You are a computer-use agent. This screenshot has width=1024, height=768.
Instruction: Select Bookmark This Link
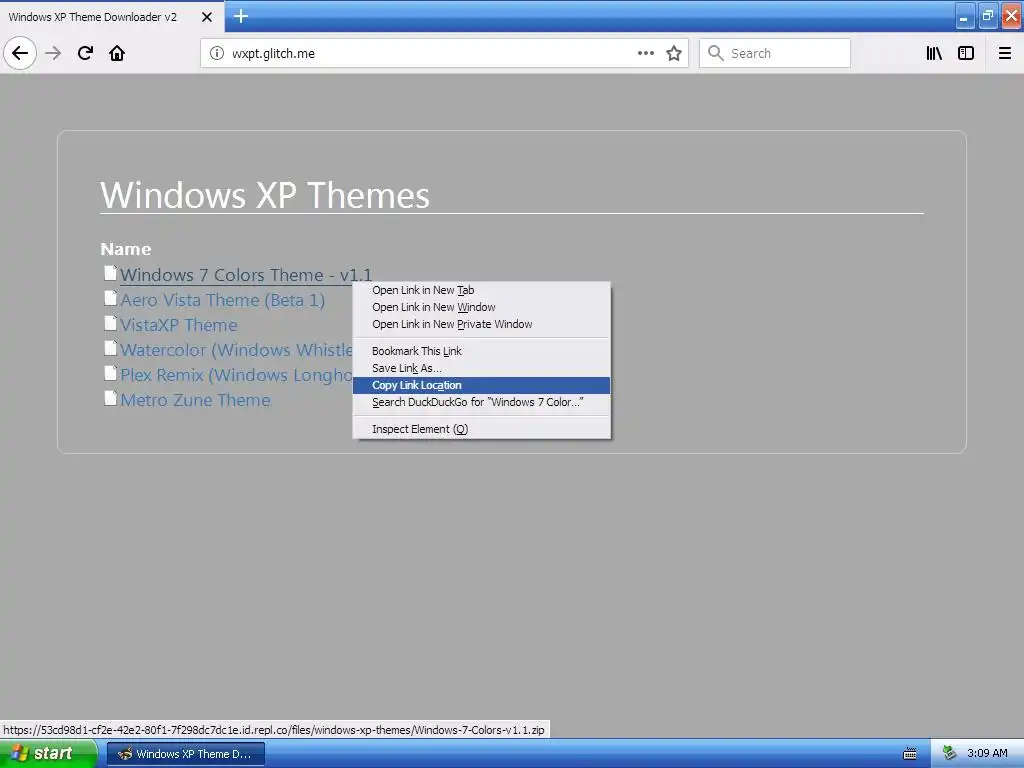481,351
